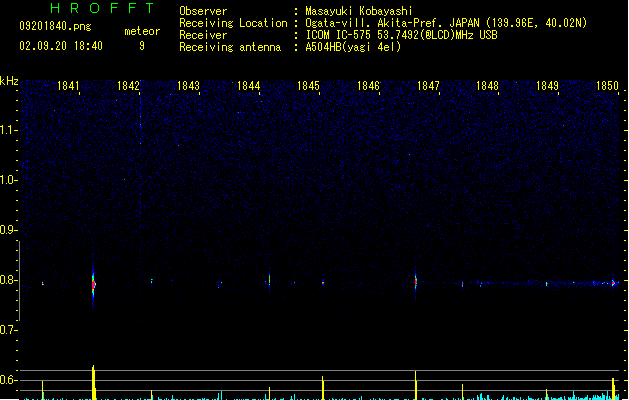Screen dimensions: 629x400
Task: Click time marker 1845
Action: [x=308, y=86]
